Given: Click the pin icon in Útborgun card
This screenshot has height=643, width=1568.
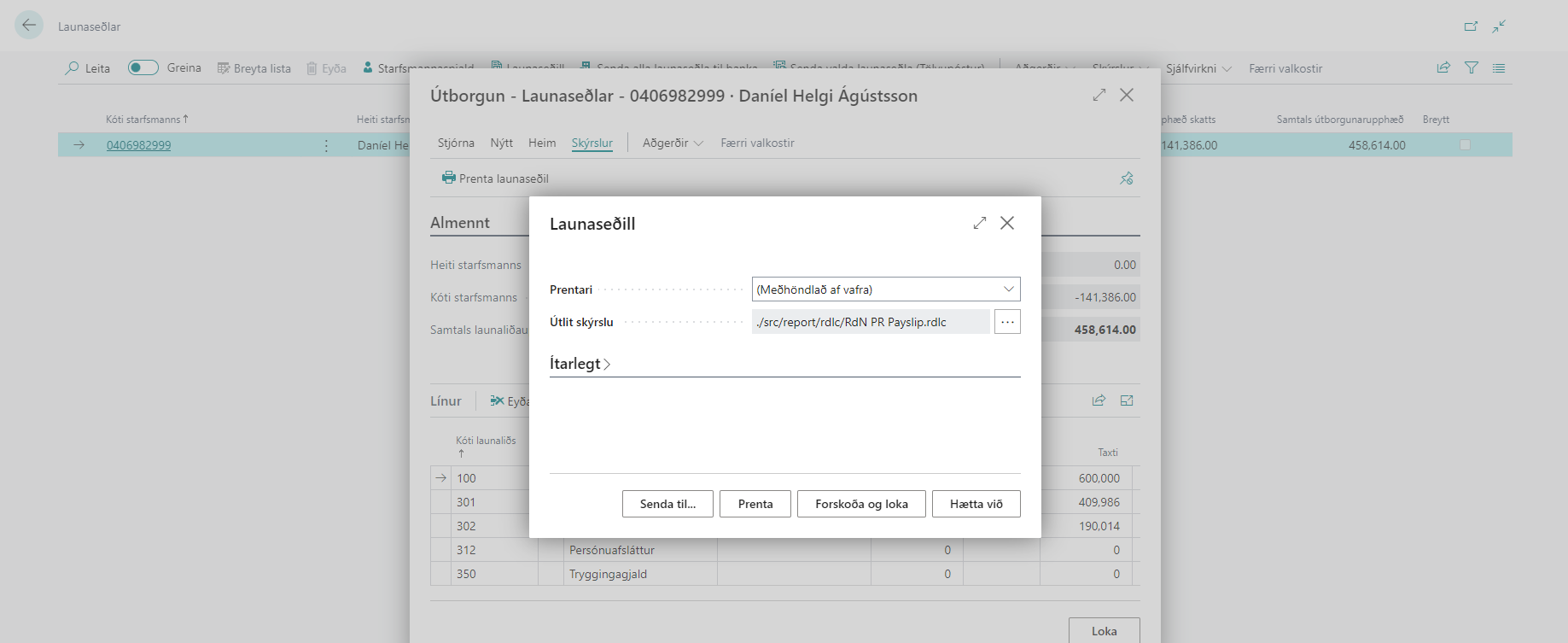Looking at the screenshot, I should click(x=1127, y=178).
